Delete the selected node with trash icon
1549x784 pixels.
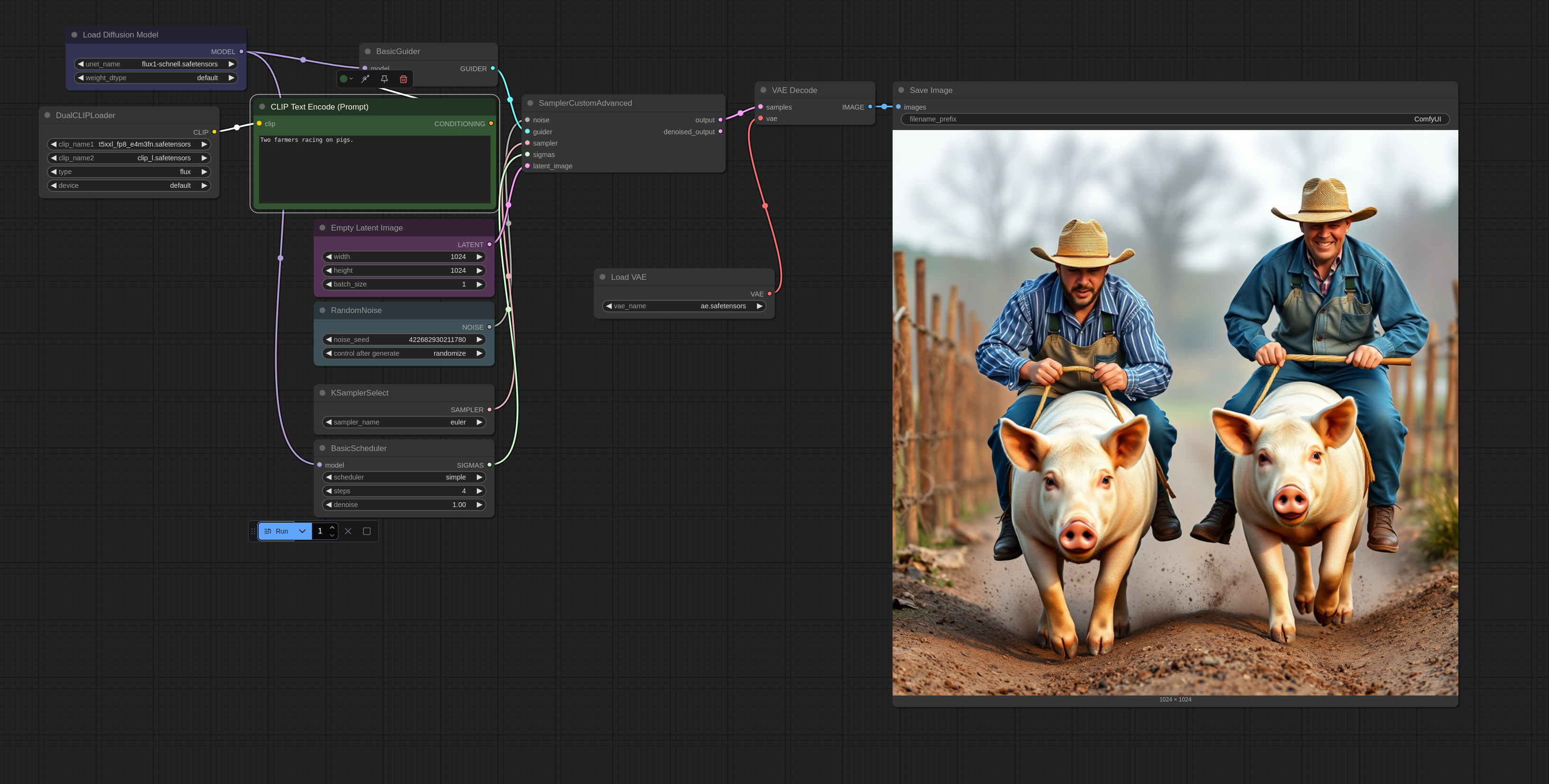(403, 79)
